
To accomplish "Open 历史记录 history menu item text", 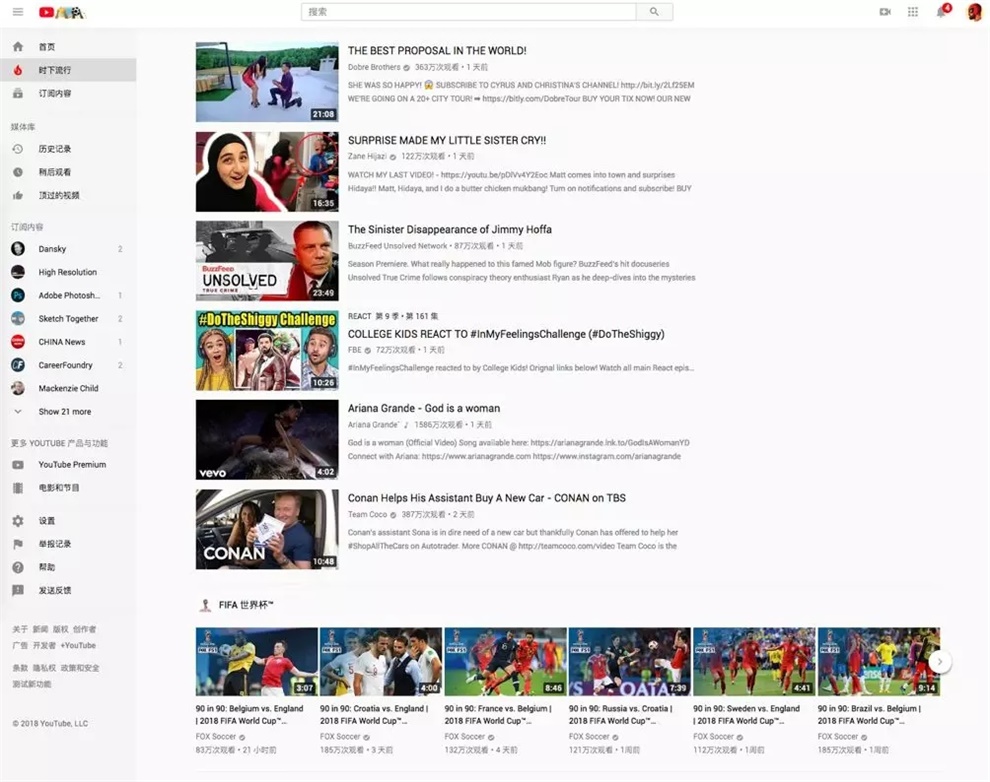I will (55, 149).
